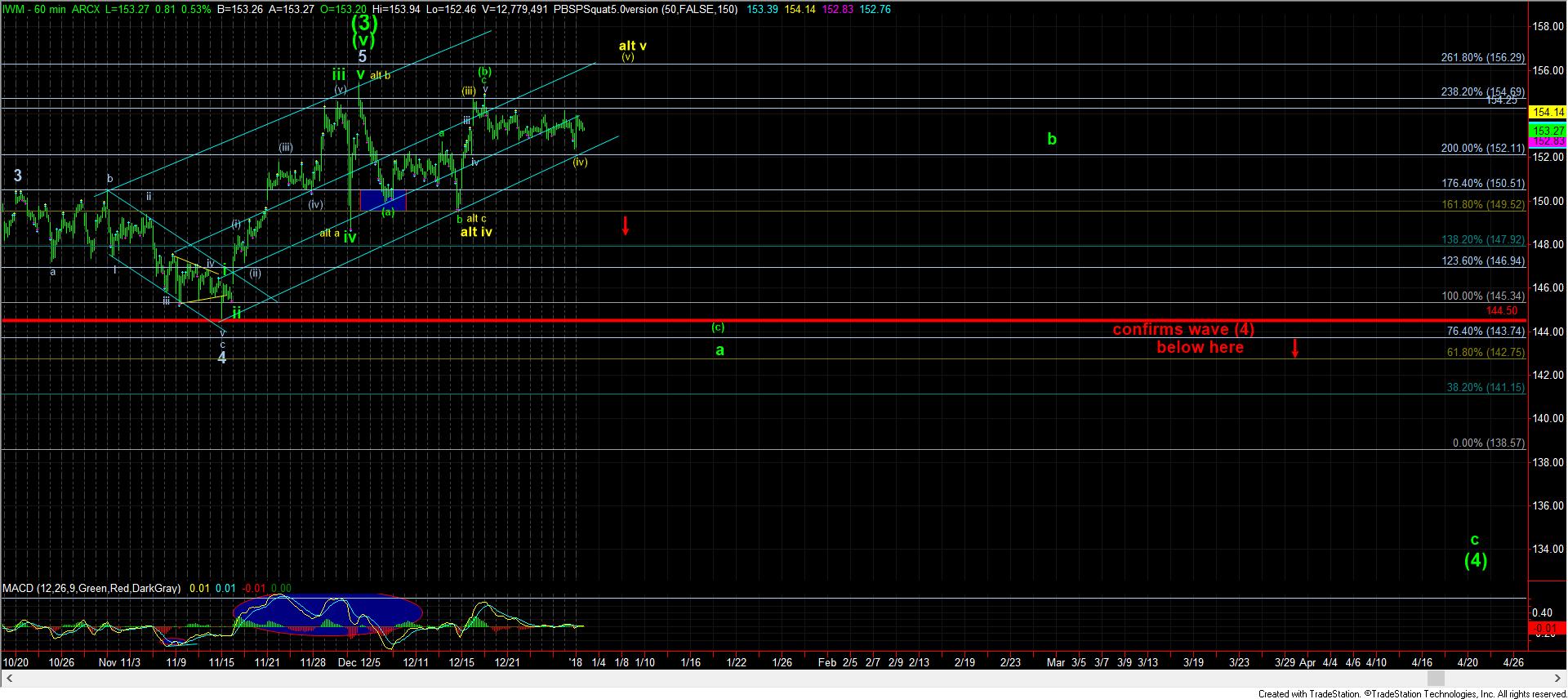Click the 261.80% (156.29) Fibonacci label
The width and height of the screenshot is (1568, 699).
click(x=1482, y=58)
